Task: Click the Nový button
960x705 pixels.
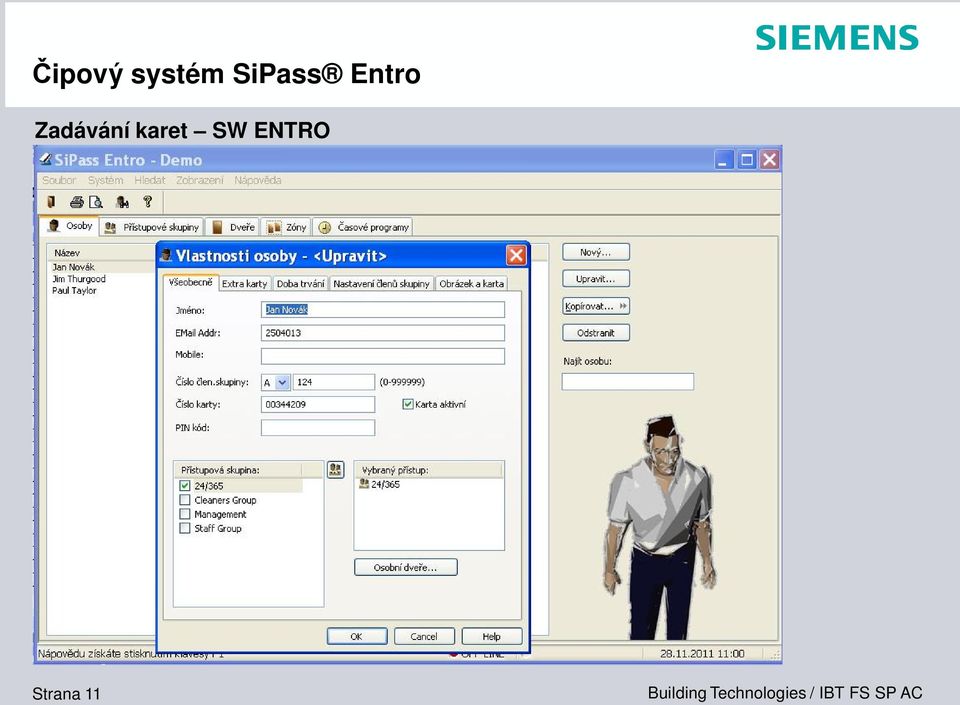Action: coord(596,252)
